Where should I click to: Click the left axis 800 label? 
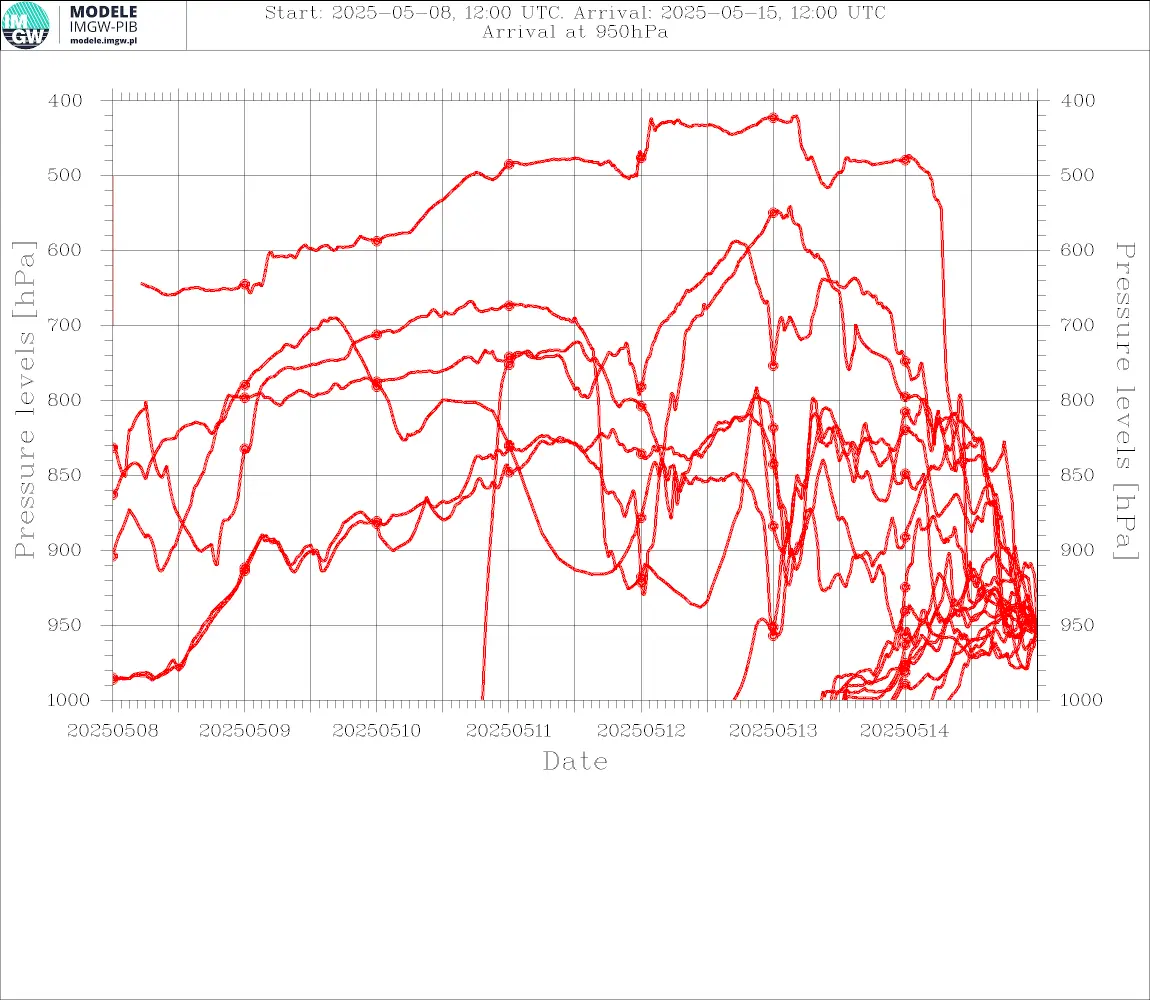coord(65,401)
